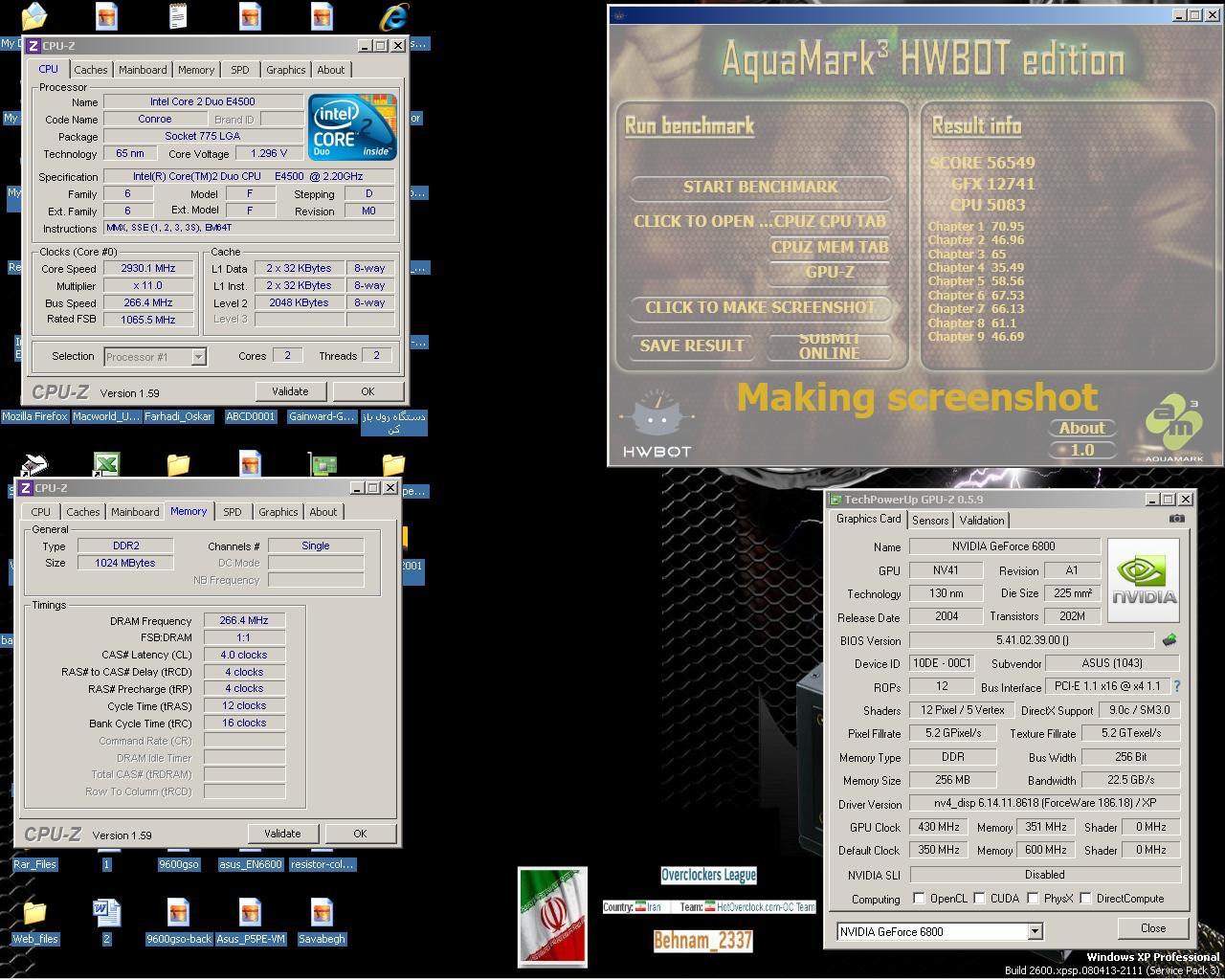Select the Gainward-G... desktop label
The image size is (1225, 980).
pyautogui.click(x=322, y=416)
